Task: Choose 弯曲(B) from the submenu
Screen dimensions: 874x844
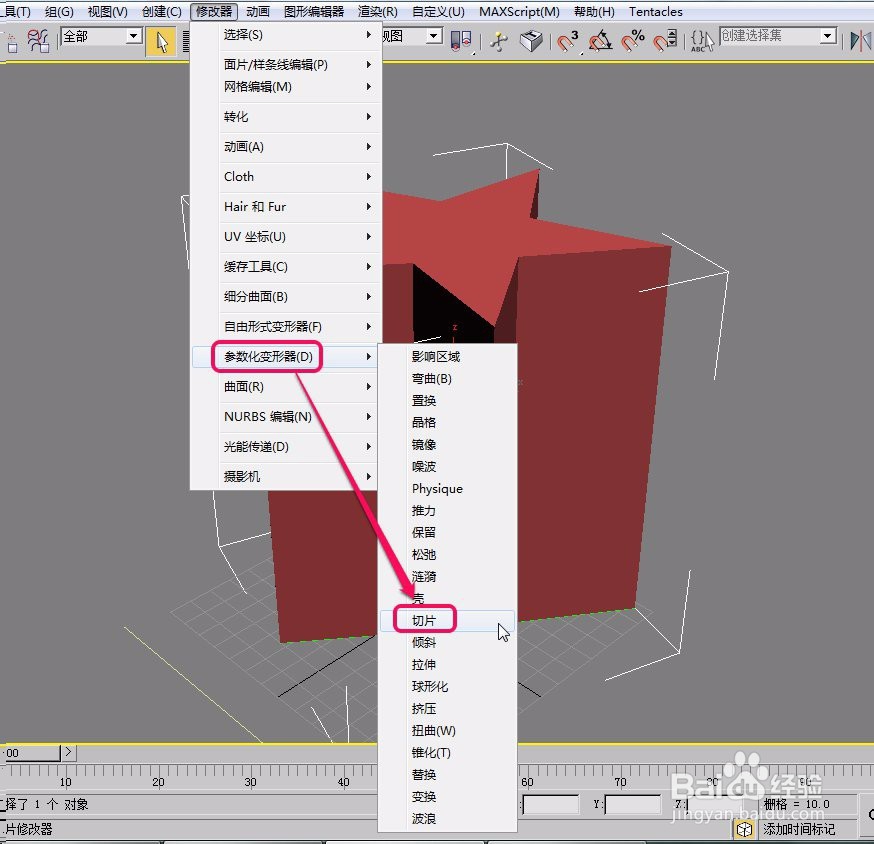Action: (428, 378)
